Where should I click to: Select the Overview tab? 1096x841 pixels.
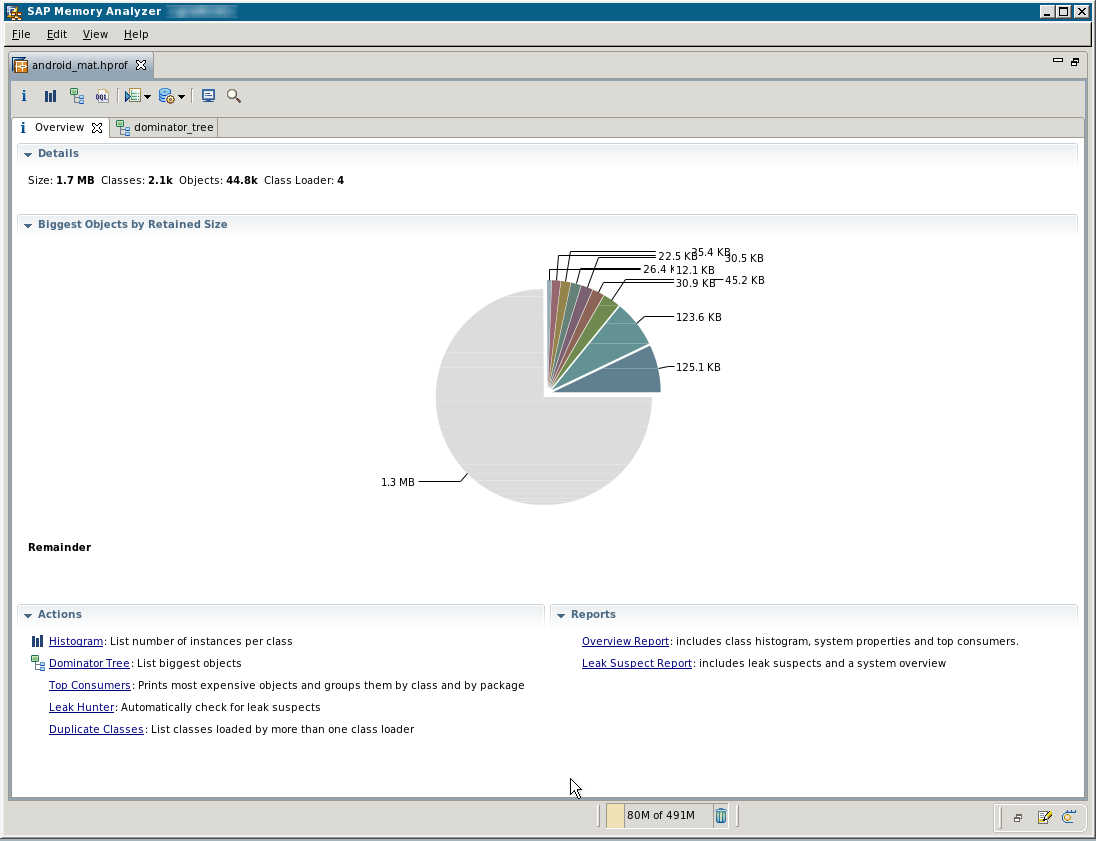click(x=59, y=127)
